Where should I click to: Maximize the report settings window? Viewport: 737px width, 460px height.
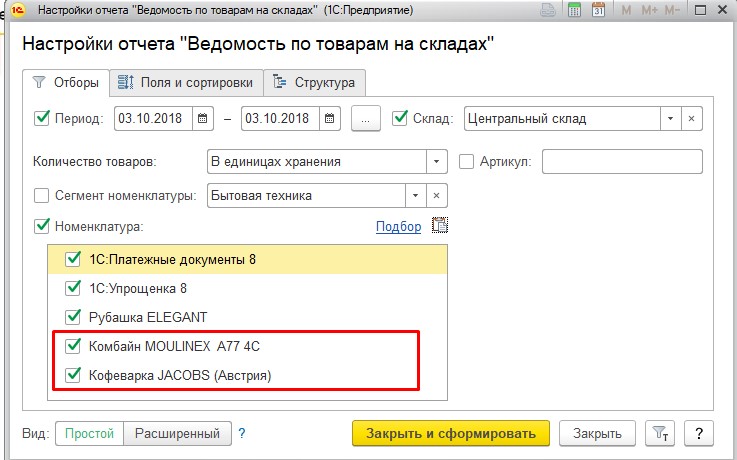click(700, 10)
